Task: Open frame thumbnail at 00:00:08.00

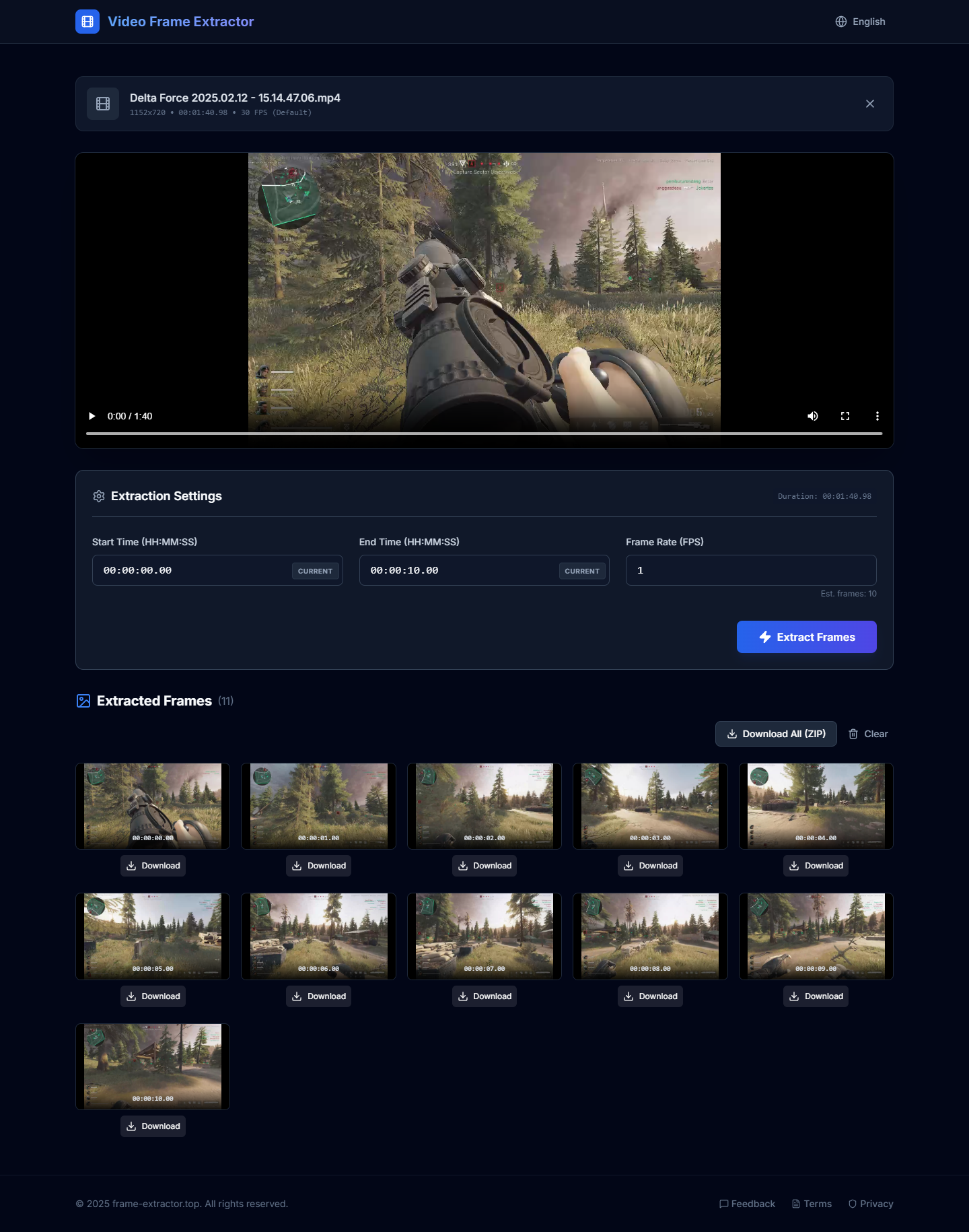Action: [x=650, y=936]
